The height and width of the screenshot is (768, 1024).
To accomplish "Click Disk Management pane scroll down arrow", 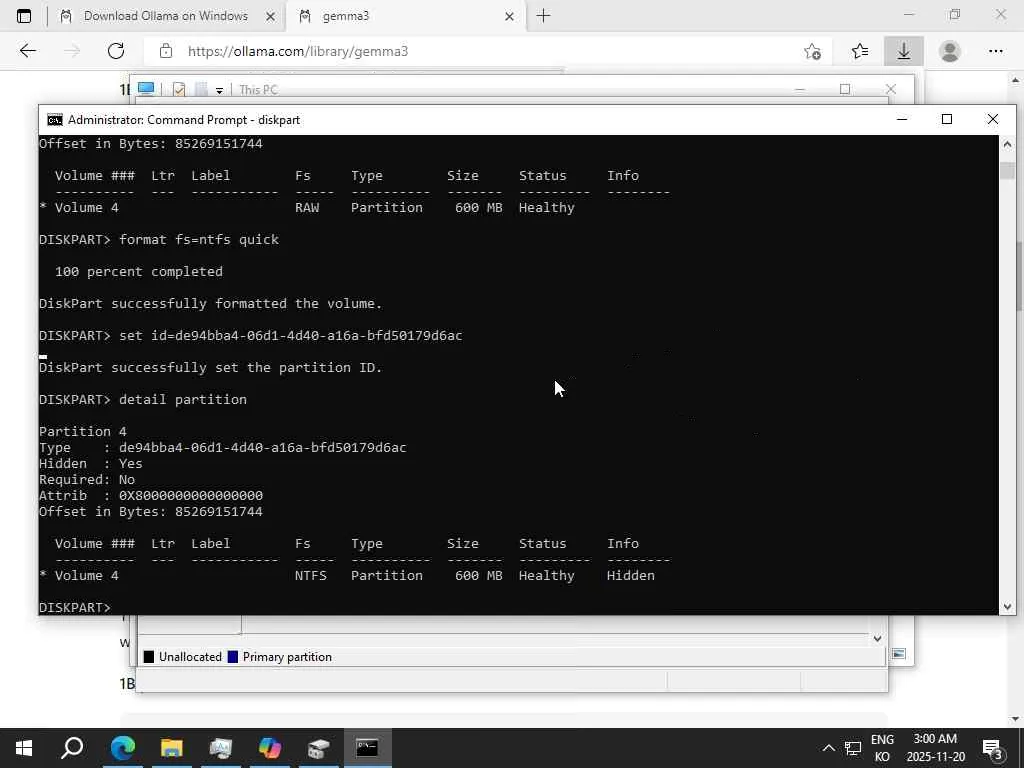I will point(878,639).
